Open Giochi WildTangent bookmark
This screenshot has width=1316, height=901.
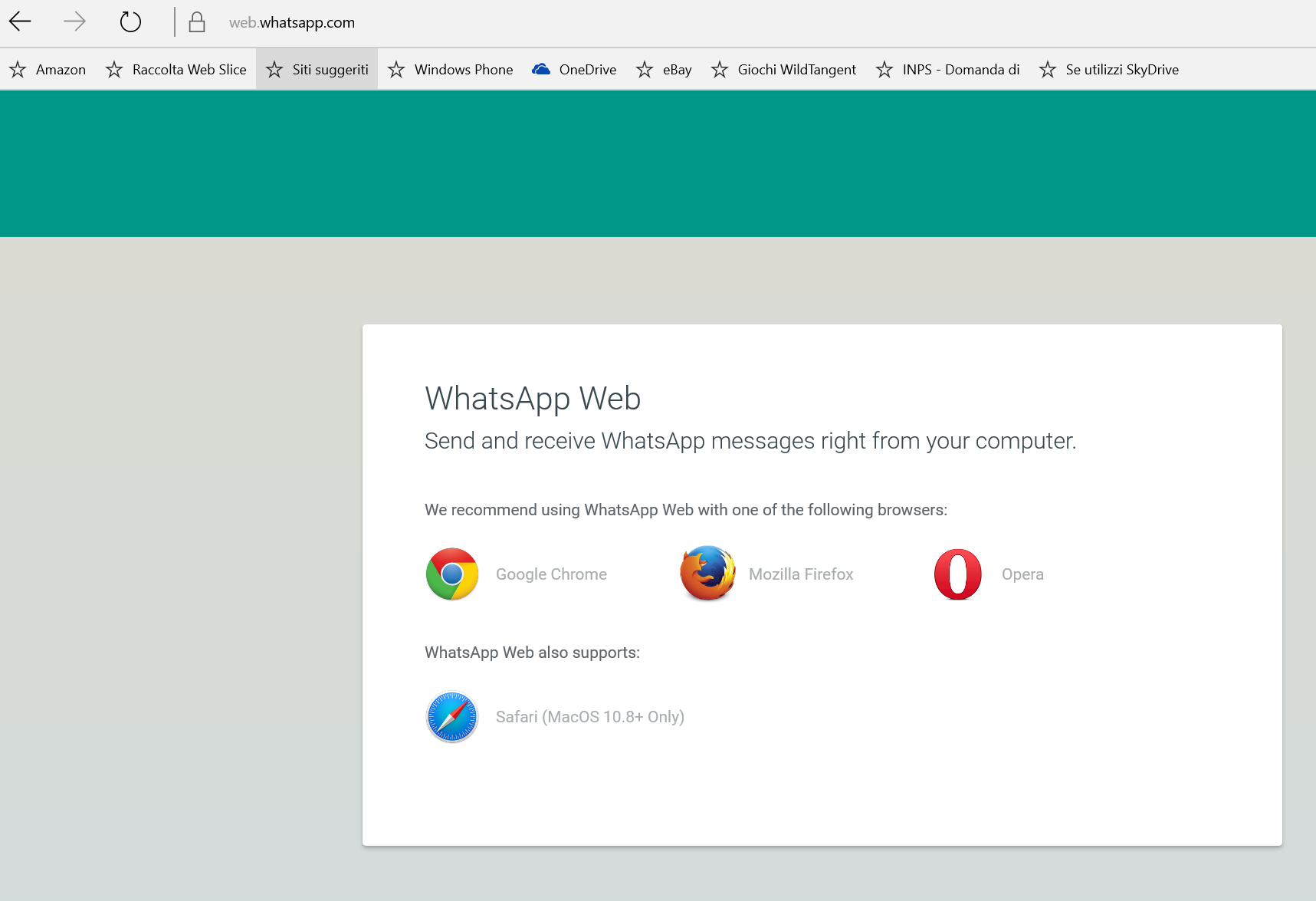(784, 70)
